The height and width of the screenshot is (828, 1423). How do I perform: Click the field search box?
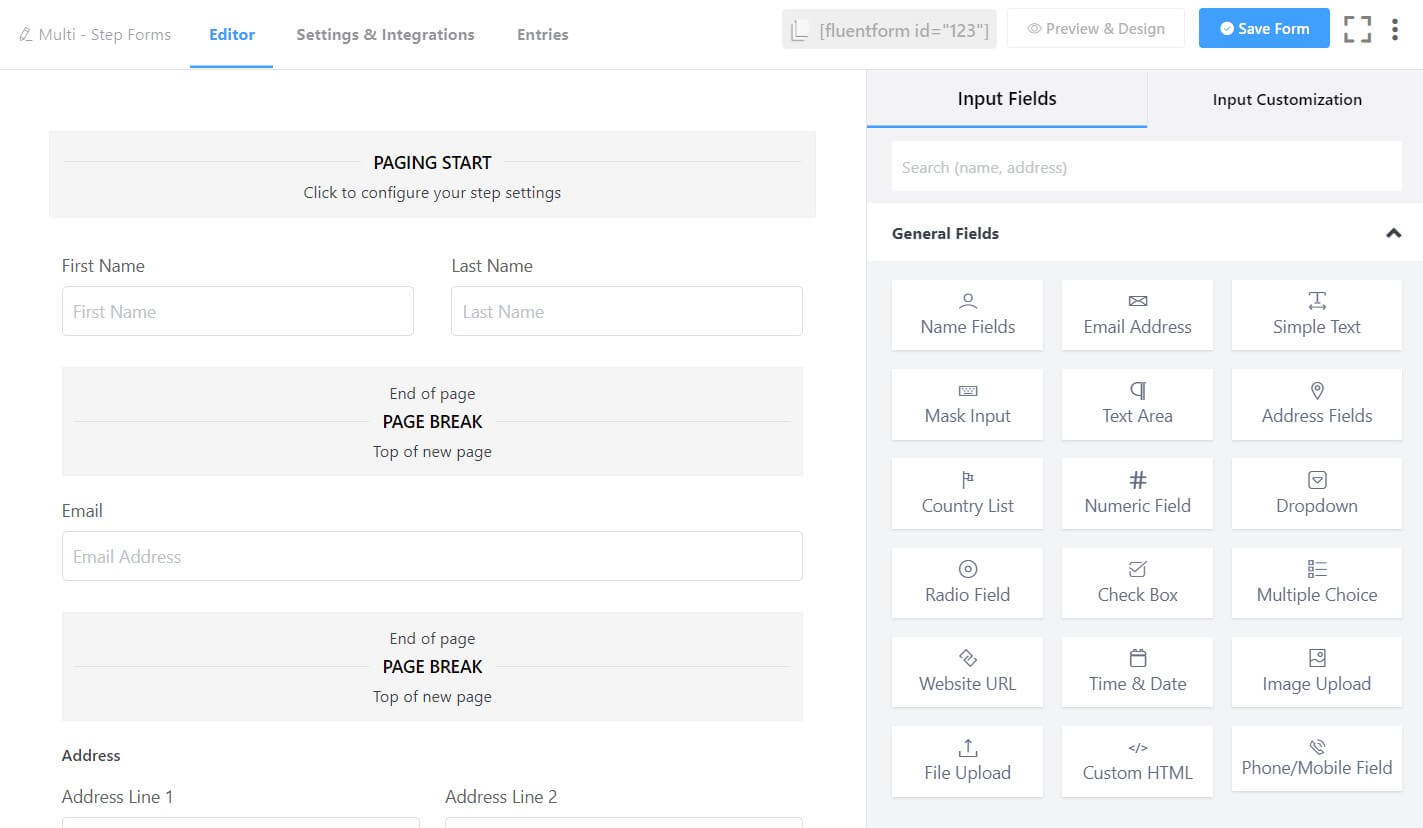click(1146, 166)
